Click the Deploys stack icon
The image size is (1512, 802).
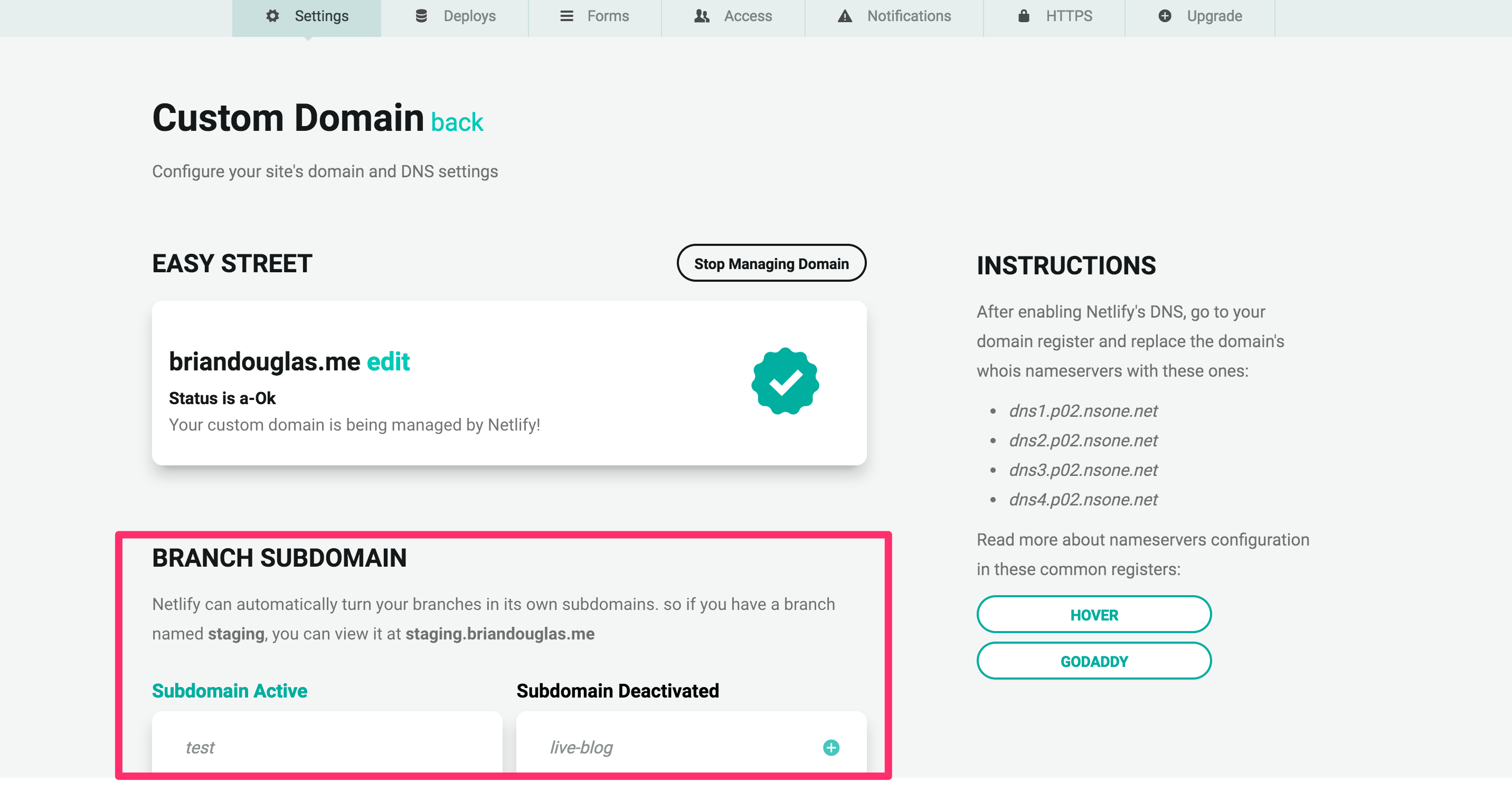pyautogui.click(x=420, y=16)
